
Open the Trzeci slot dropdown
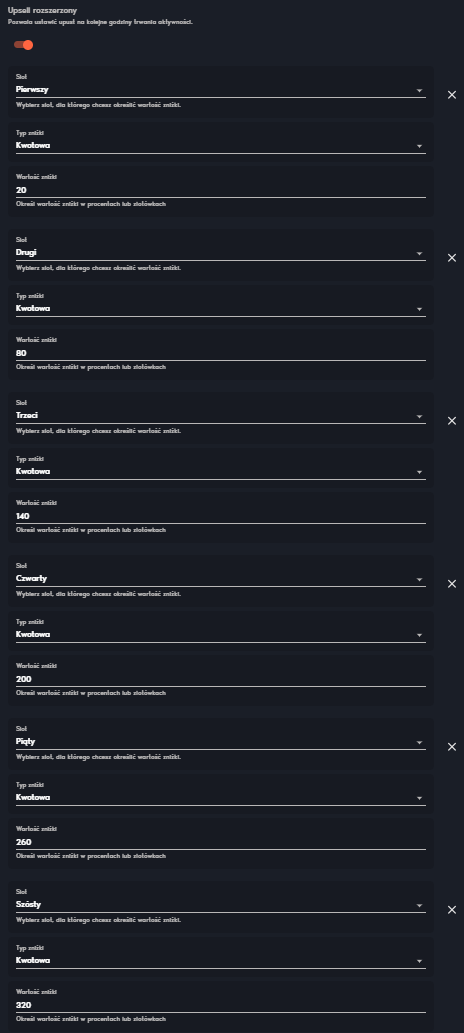(221, 416)
